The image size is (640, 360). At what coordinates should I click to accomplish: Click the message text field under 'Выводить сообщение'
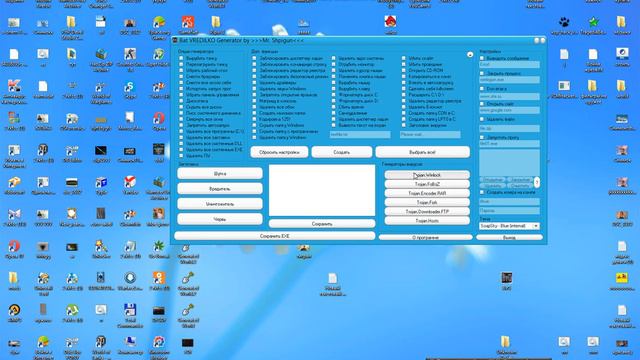[509, 64]
